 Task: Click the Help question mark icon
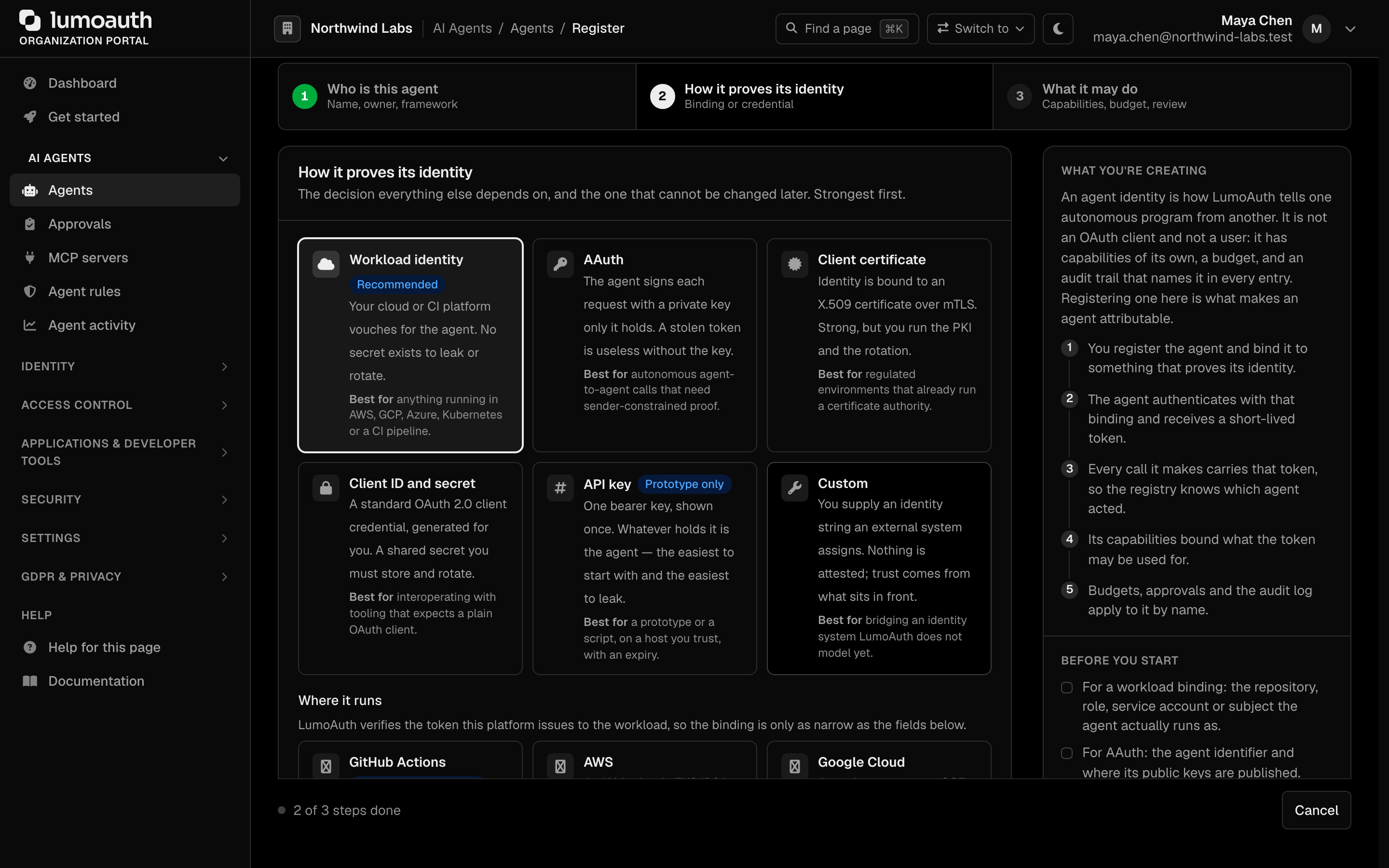30,647
